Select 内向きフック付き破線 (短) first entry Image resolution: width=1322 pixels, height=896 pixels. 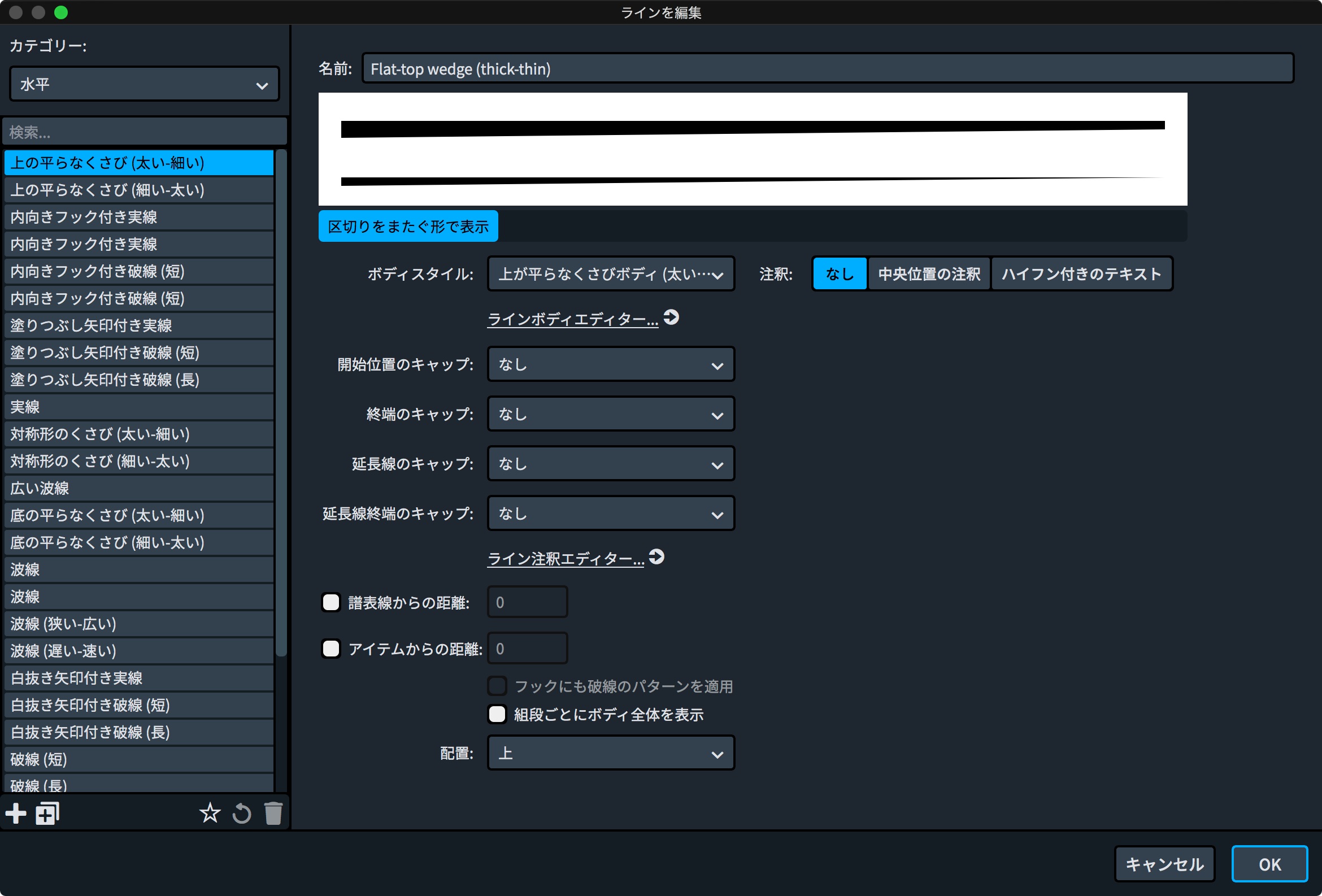(139, 271)
